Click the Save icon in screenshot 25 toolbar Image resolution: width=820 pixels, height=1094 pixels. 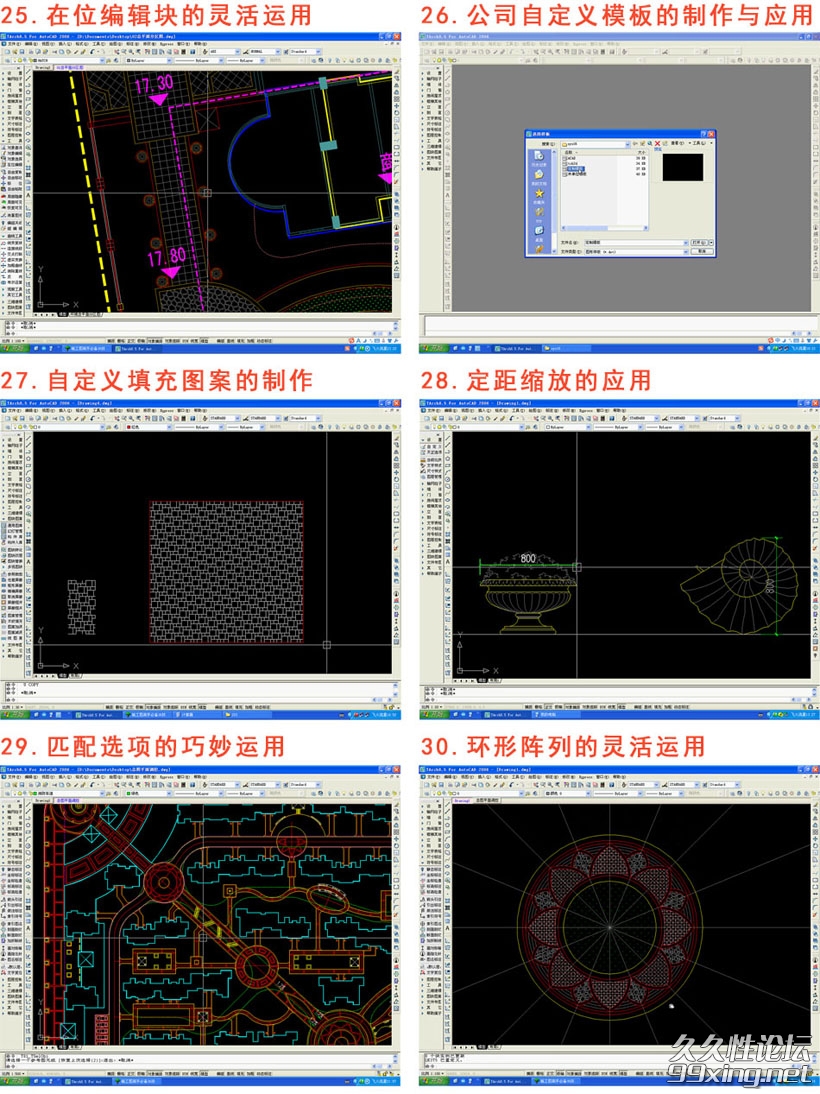pos(22,52)
